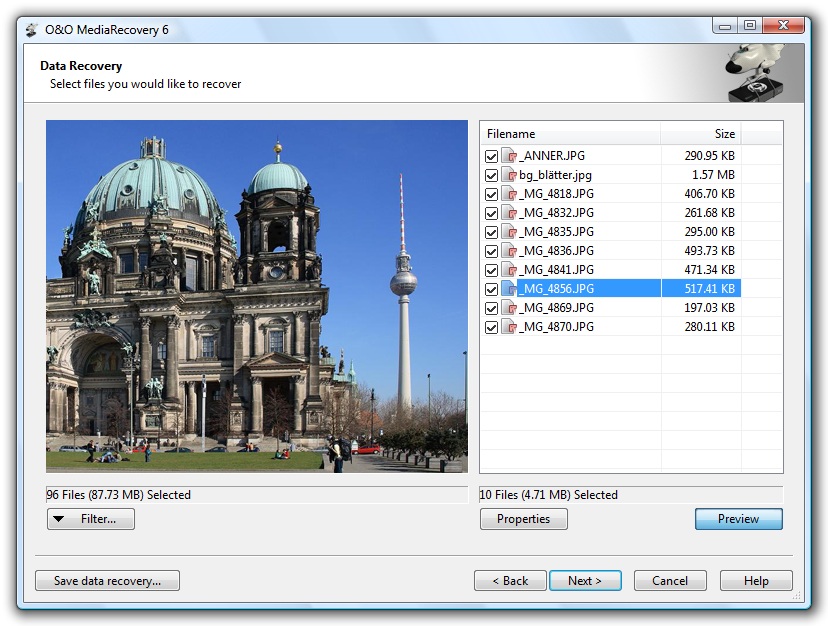Select the _MG_4841.JPG row in the list
828x626 pixels.
coord(610,270)
